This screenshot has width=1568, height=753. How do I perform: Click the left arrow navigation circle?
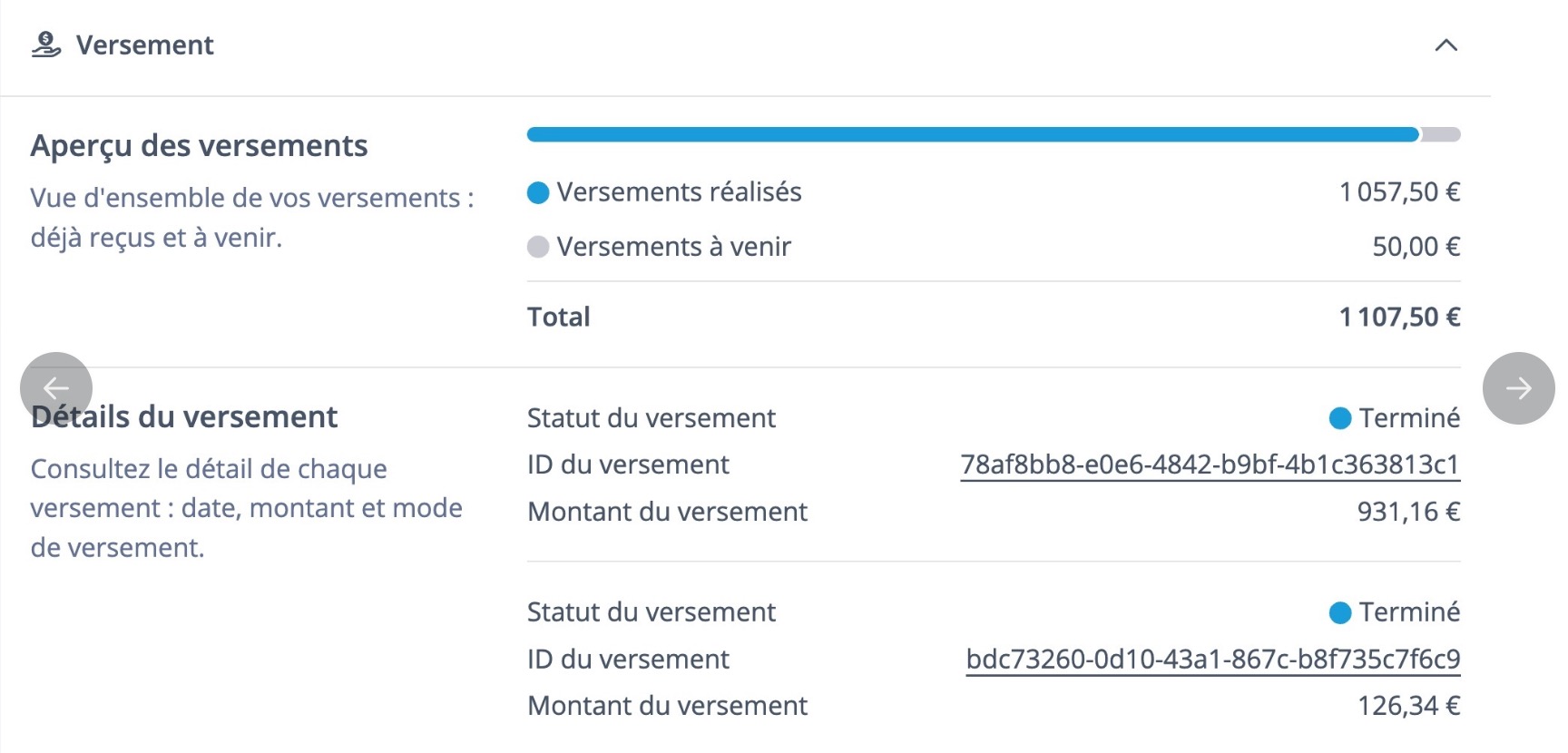55,387
